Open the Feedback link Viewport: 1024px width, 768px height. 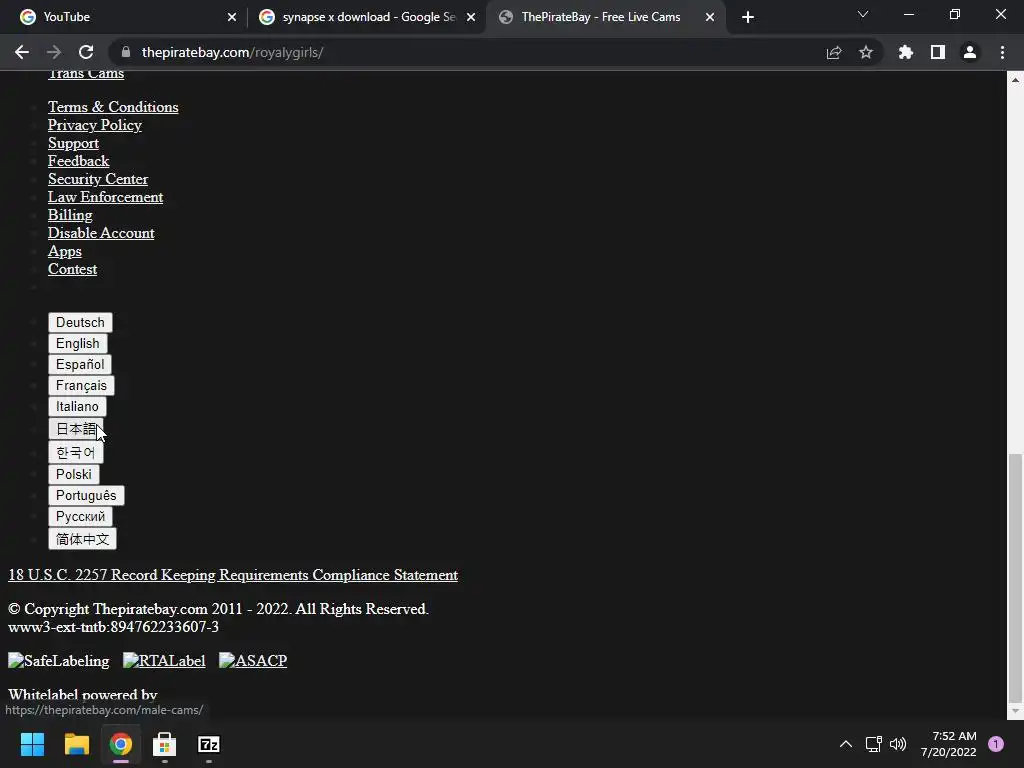(x=78, y=161)
